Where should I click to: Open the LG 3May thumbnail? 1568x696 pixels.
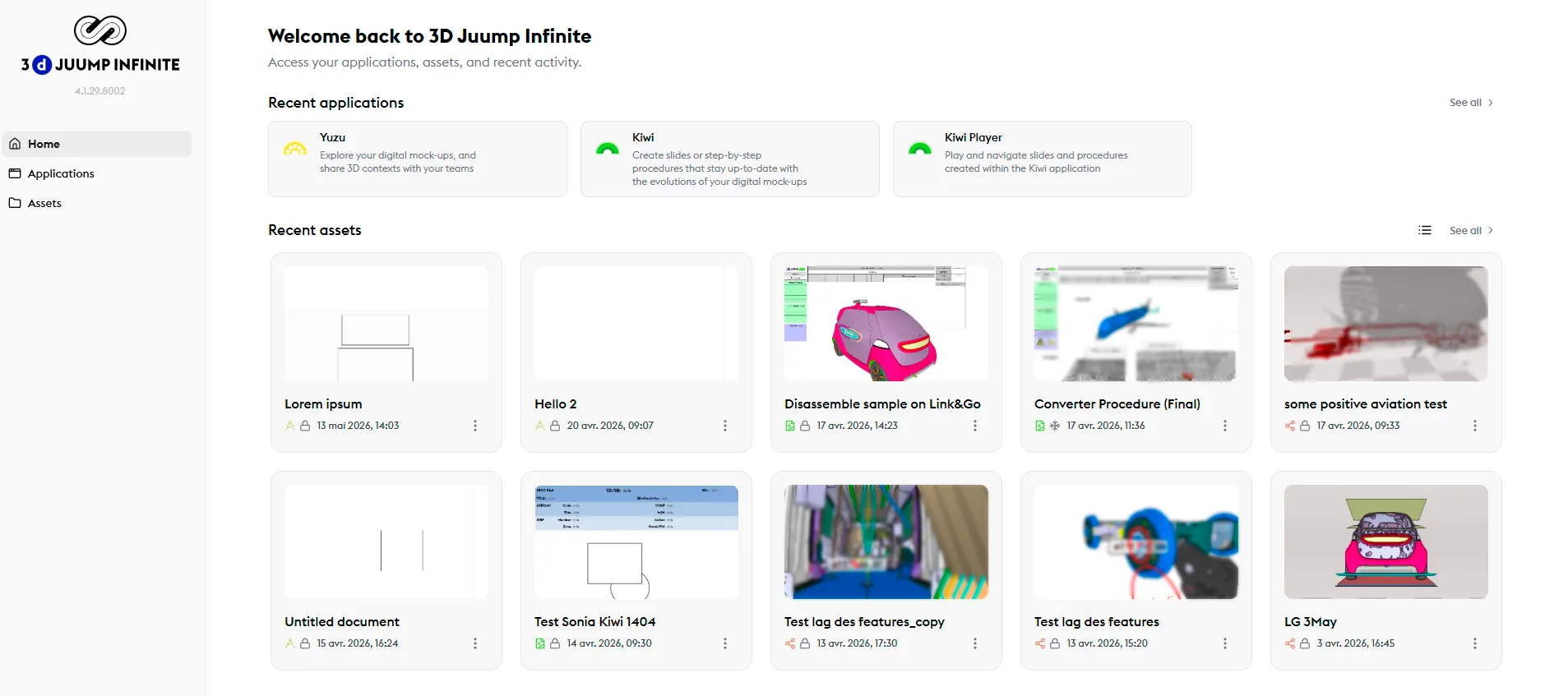point(1386,542)
